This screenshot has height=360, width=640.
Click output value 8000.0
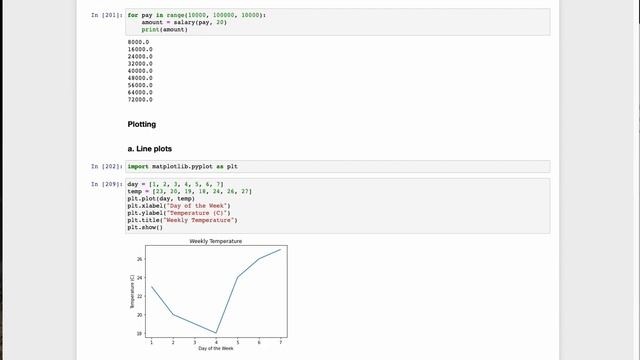pyautogui.click(x=138, y=42)
